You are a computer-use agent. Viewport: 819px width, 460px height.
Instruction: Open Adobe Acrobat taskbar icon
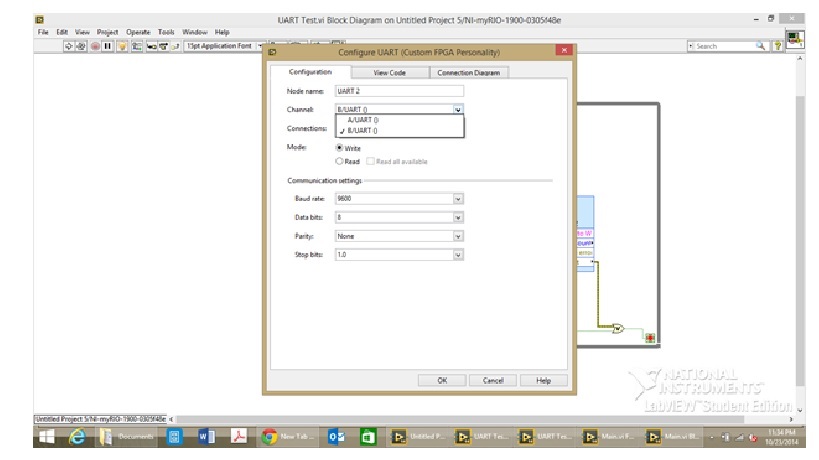click(x=239, y=437)
